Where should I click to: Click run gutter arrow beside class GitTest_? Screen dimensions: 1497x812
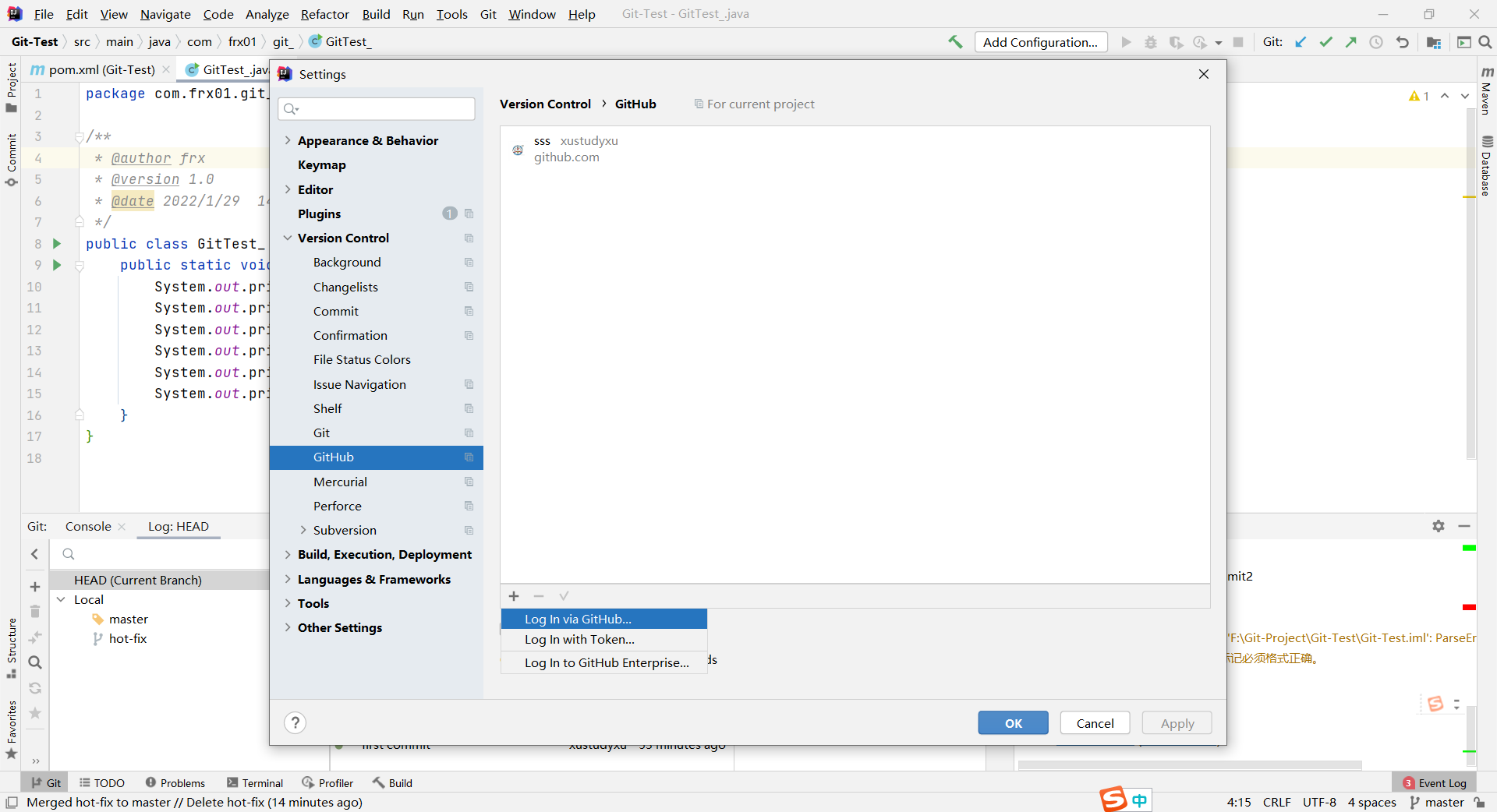[x=57, y=244]
